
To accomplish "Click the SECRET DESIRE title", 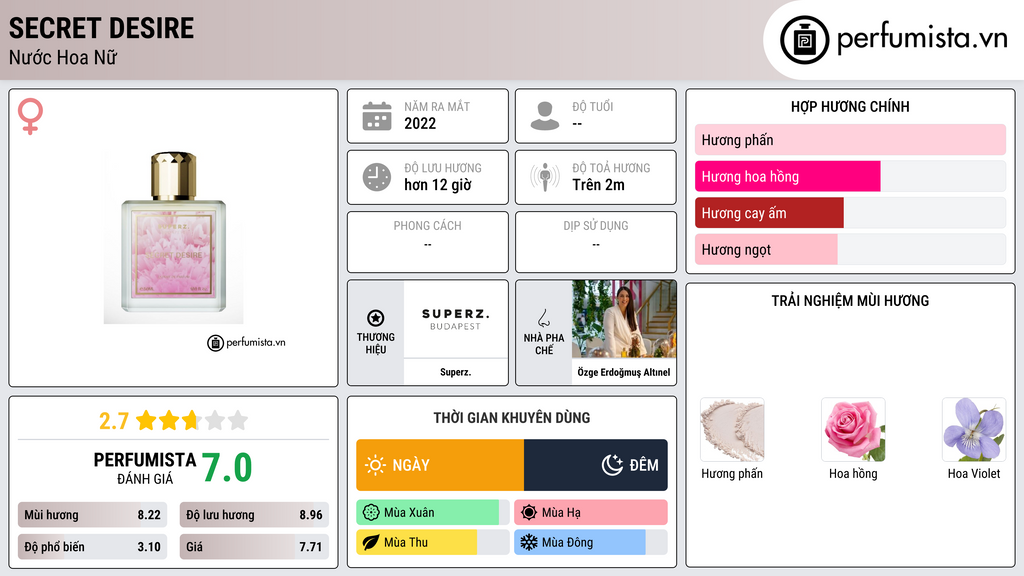I will click(x=101, y=28).
